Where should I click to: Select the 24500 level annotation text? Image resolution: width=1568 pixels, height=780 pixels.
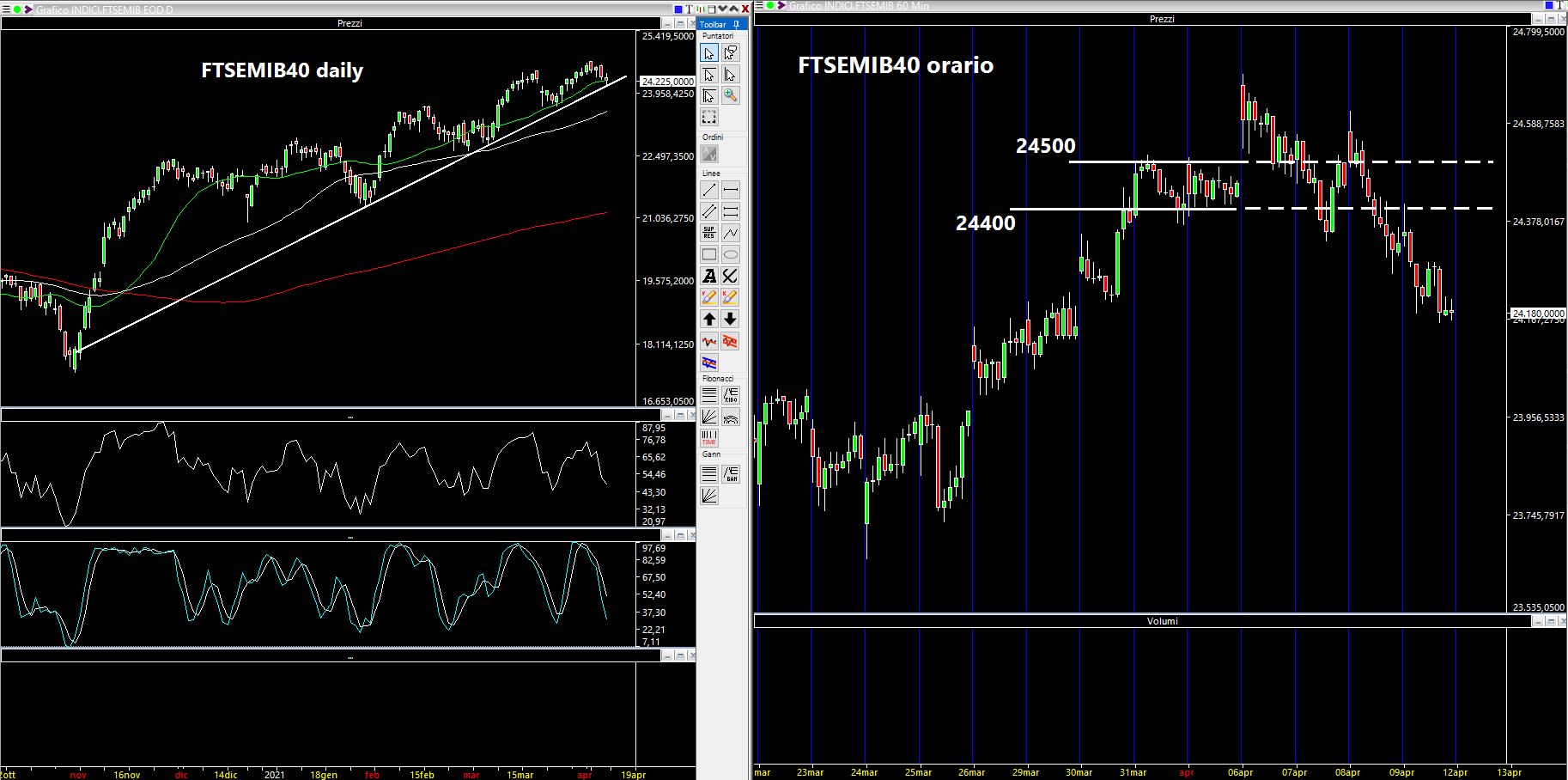coord(1046,146)
